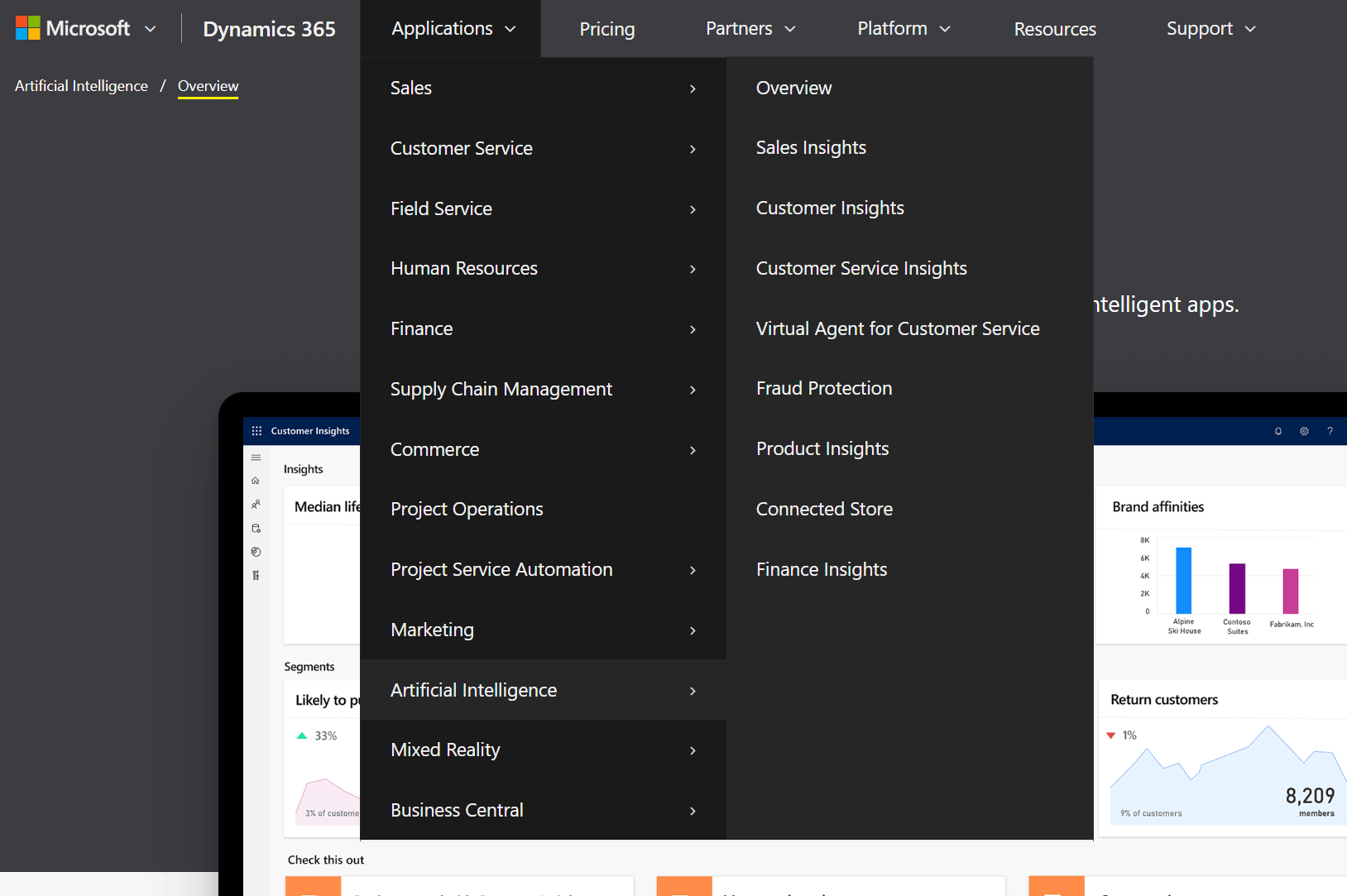
Task: Click the Return customers heading
Action: pos(1164,700)
